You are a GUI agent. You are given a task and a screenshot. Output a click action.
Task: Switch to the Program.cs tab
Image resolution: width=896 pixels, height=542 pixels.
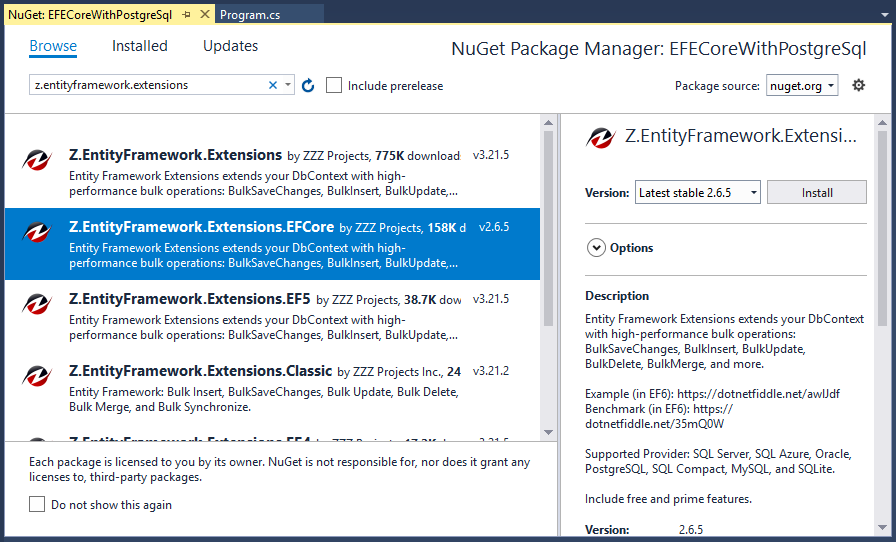[x=250, y=15]
